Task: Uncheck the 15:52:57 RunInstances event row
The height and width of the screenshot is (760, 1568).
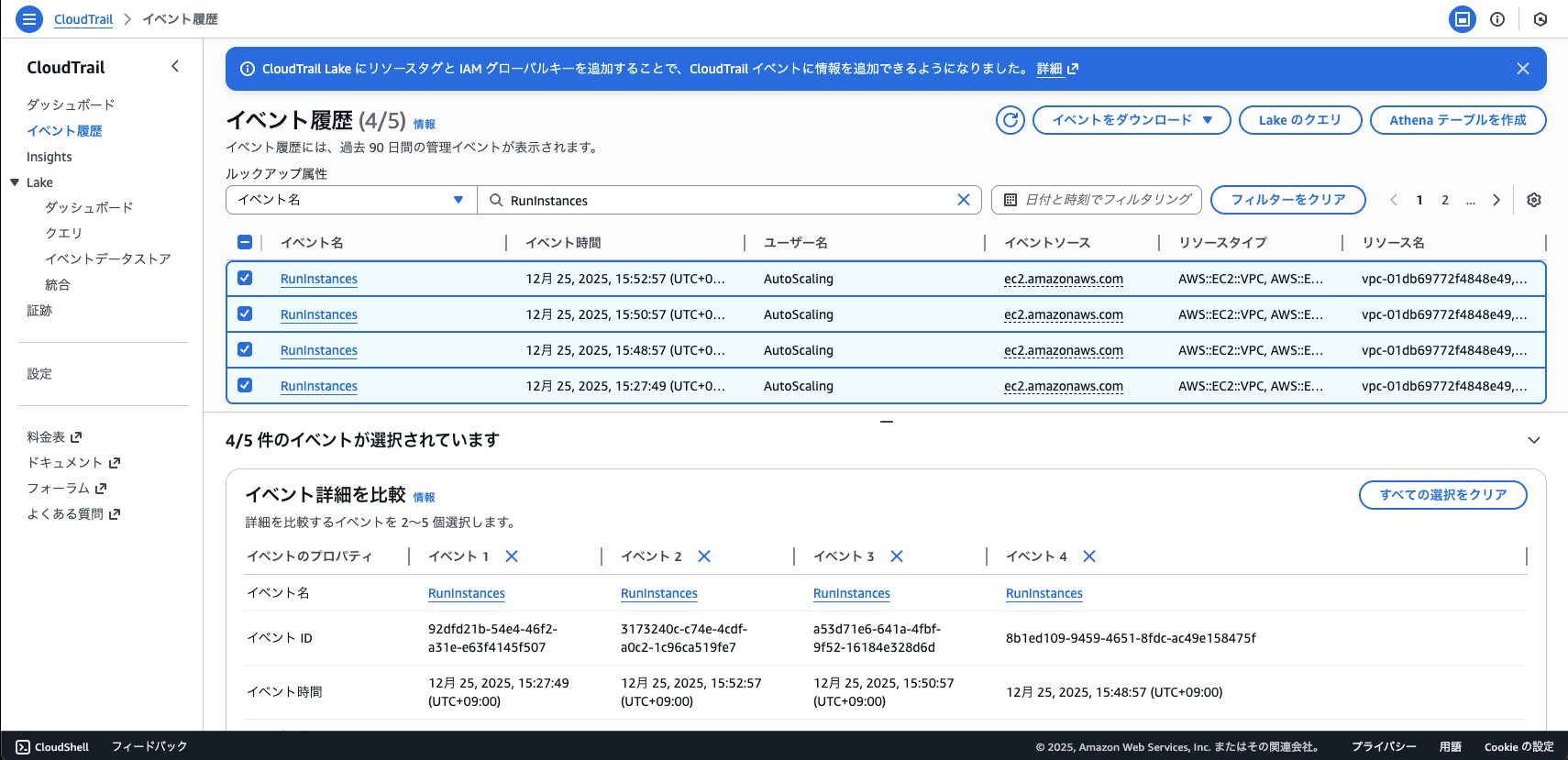Action: click(245, 278)
